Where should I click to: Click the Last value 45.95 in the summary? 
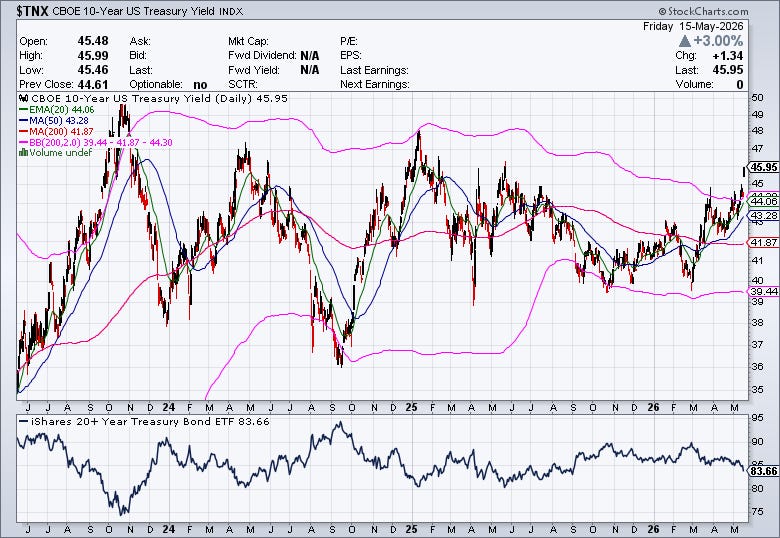click(728, 70)
